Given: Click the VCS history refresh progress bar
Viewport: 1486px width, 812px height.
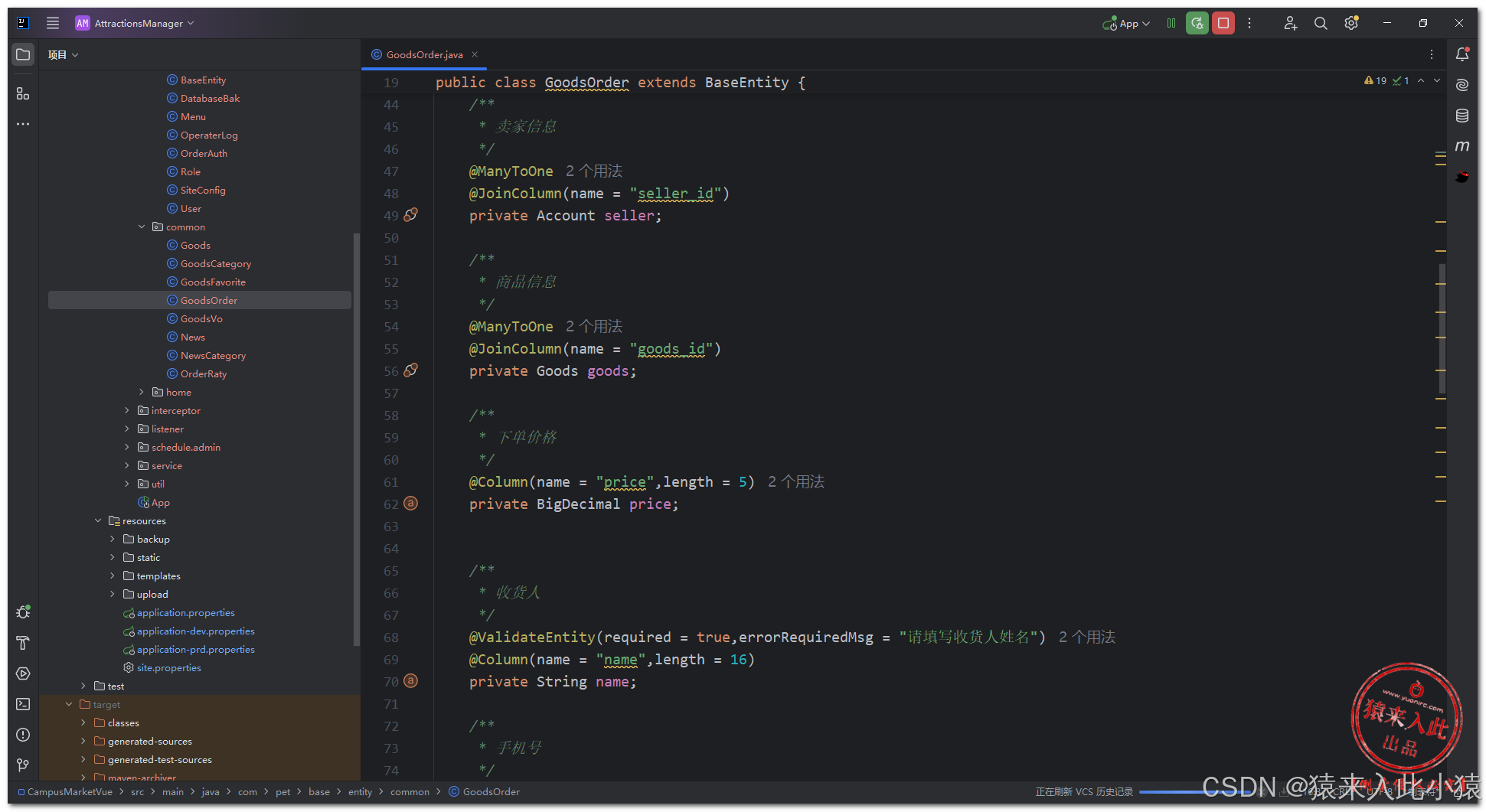Looking at the screenshot, I should point(1194,791).
